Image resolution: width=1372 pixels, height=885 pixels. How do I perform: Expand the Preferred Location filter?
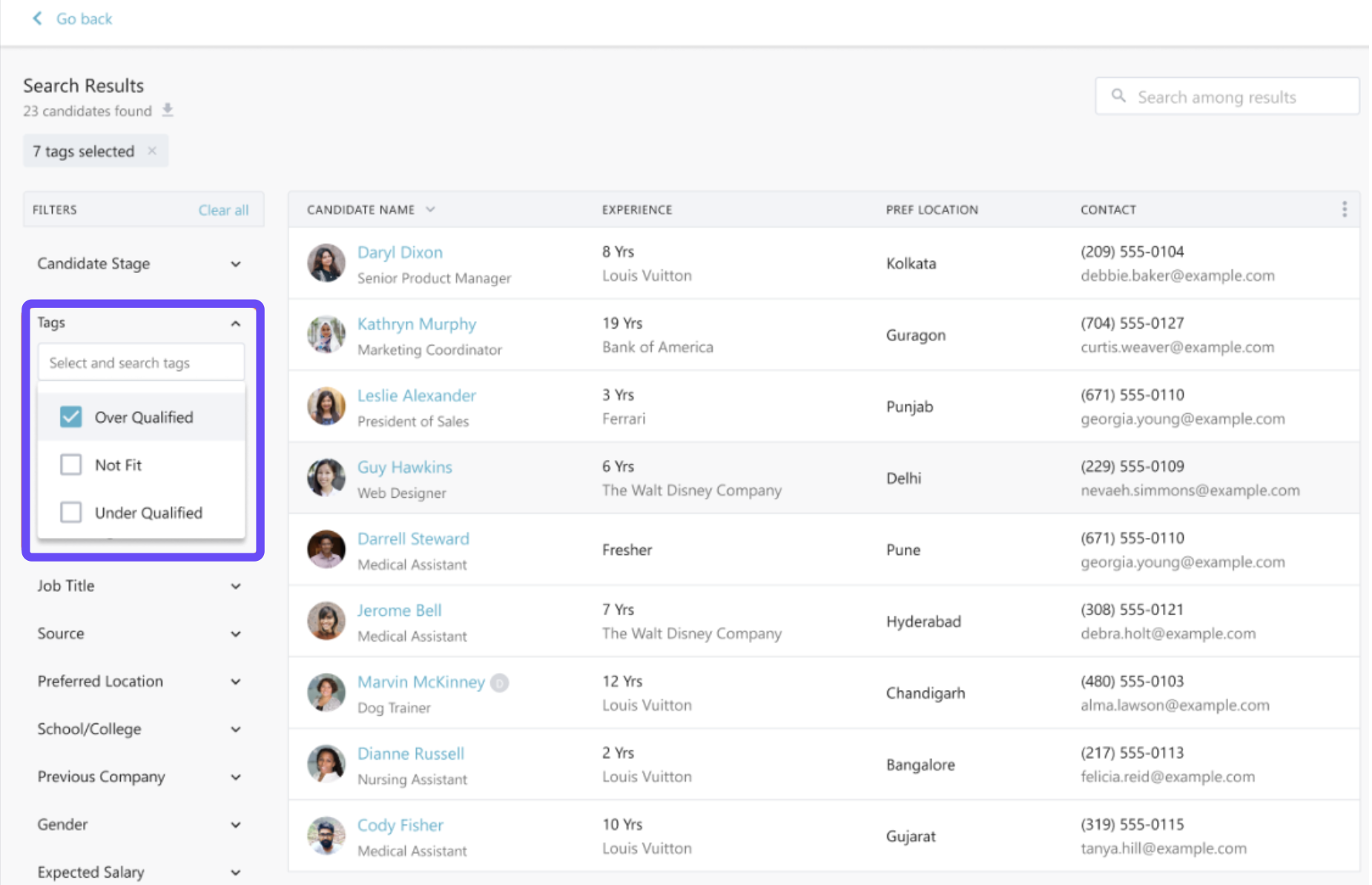235,682
